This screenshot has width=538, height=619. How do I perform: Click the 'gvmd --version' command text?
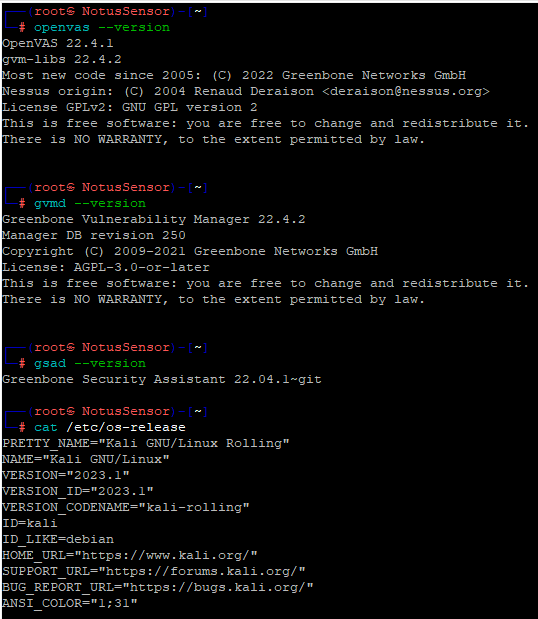[90, 204]
